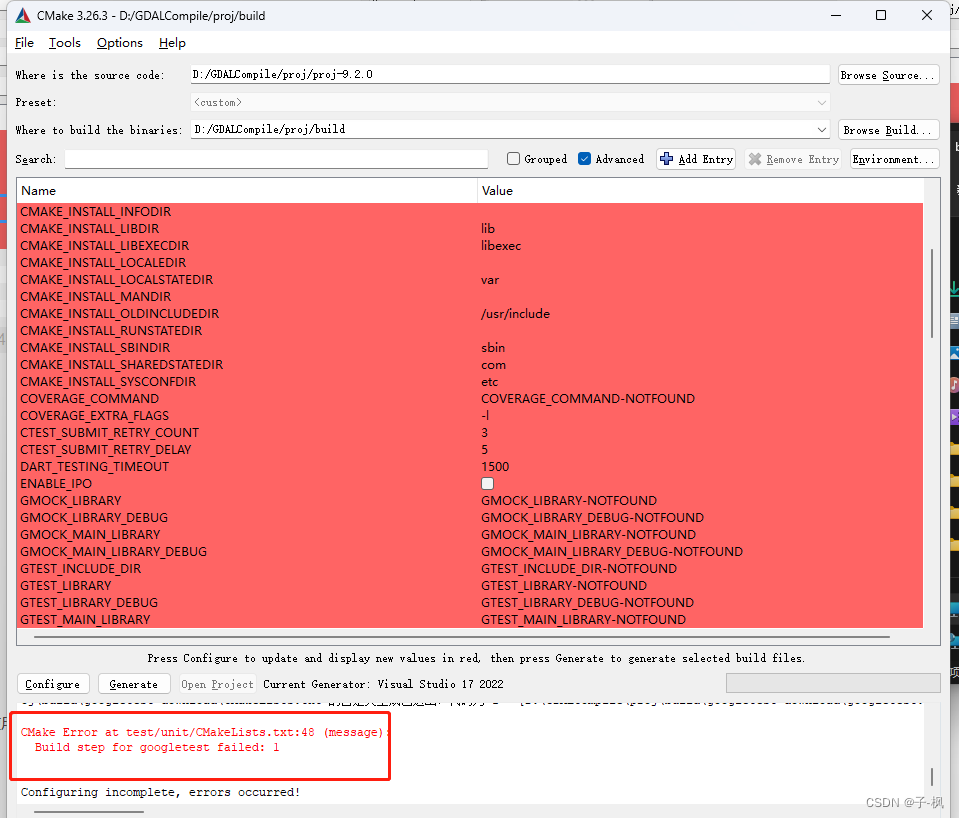
Task: Open the Preset dropdown showing <custom>
Action: [x=822, y=101]
